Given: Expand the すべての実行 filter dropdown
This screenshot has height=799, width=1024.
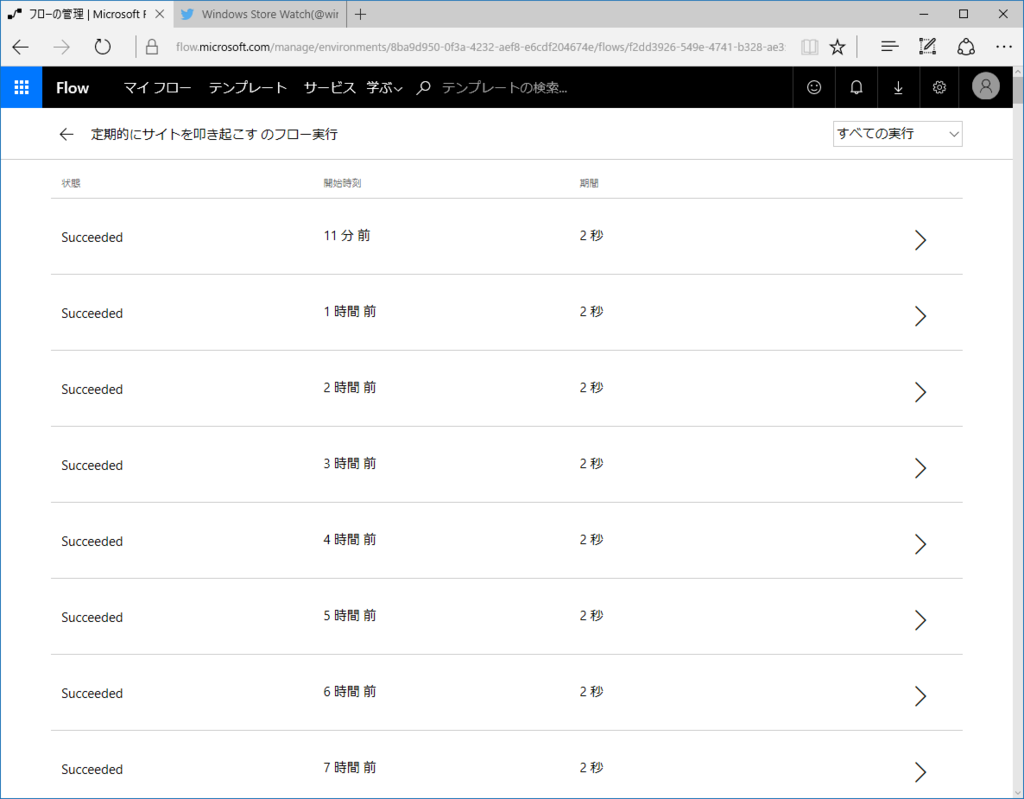Looking at the screenshot, I should click(x=897, y=134).
